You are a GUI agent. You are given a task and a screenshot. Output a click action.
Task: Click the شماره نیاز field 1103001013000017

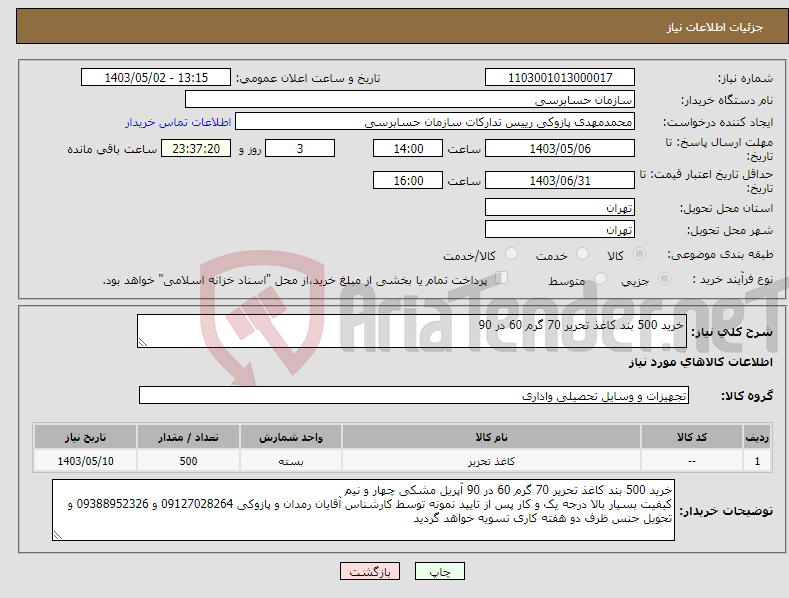coord(560,78)
